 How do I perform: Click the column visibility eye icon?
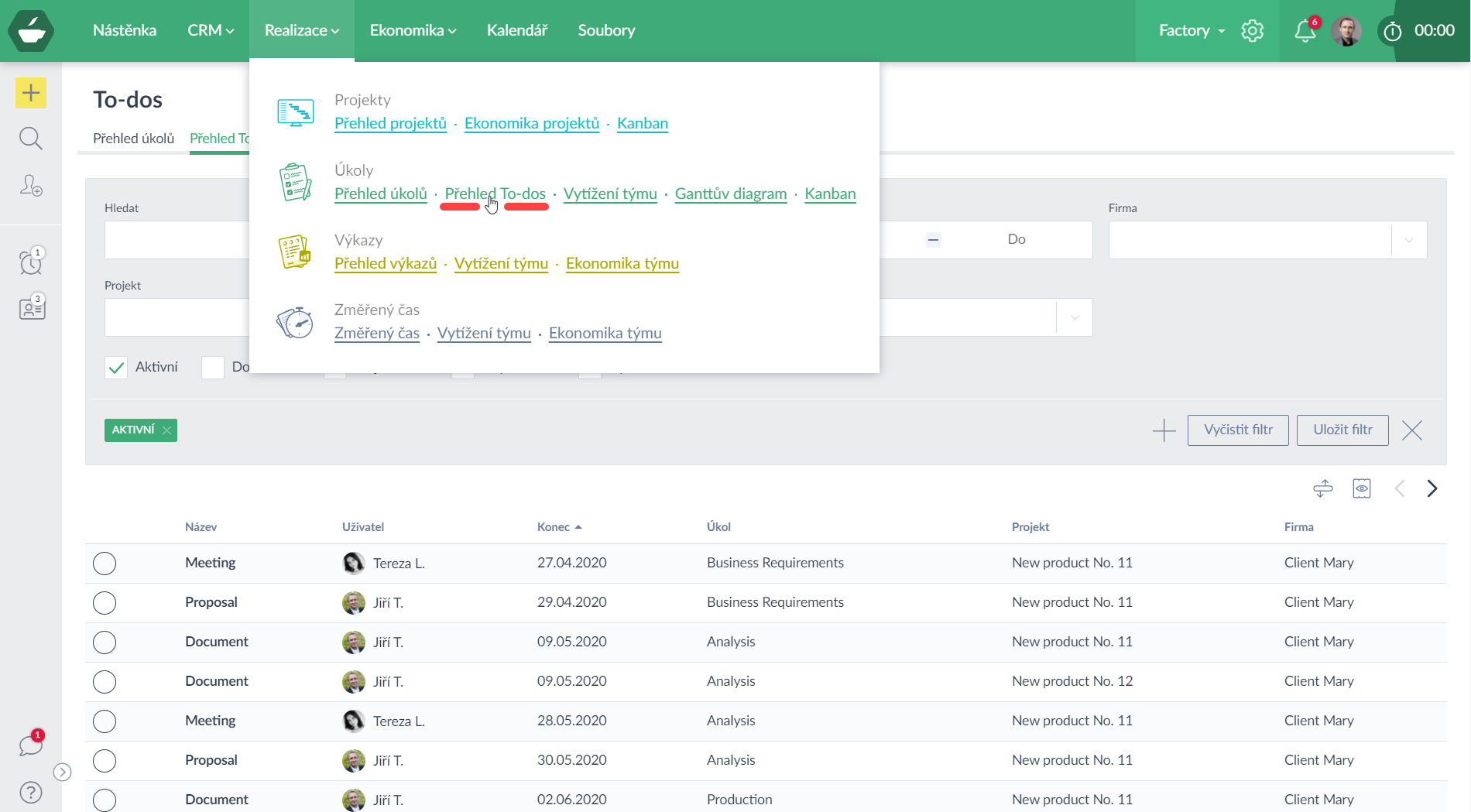[1361, 488]
